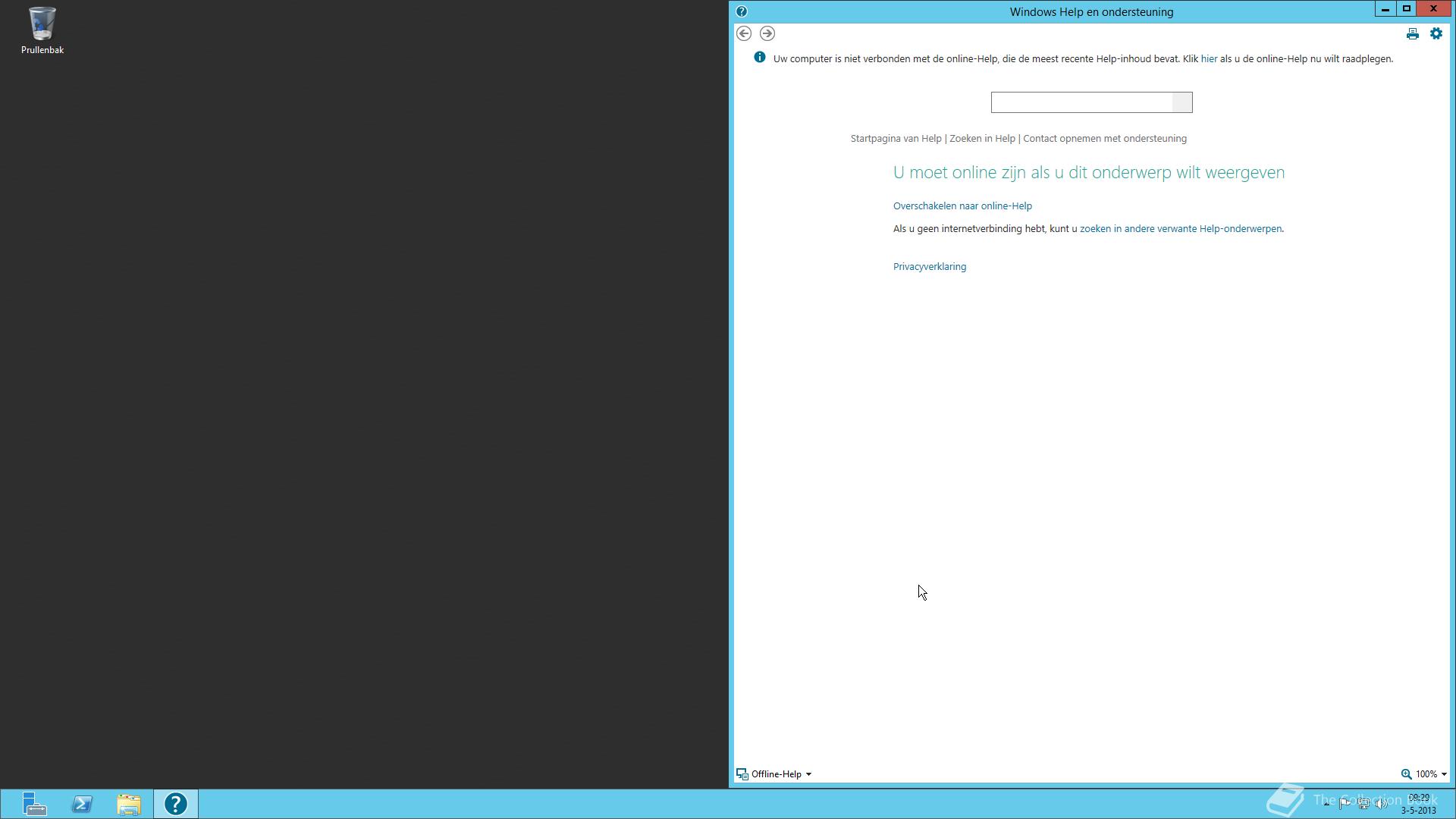Click the network status tray icon
Image resolution: width=1456 pixels, height=819 pixels.
coord(1363,803)
